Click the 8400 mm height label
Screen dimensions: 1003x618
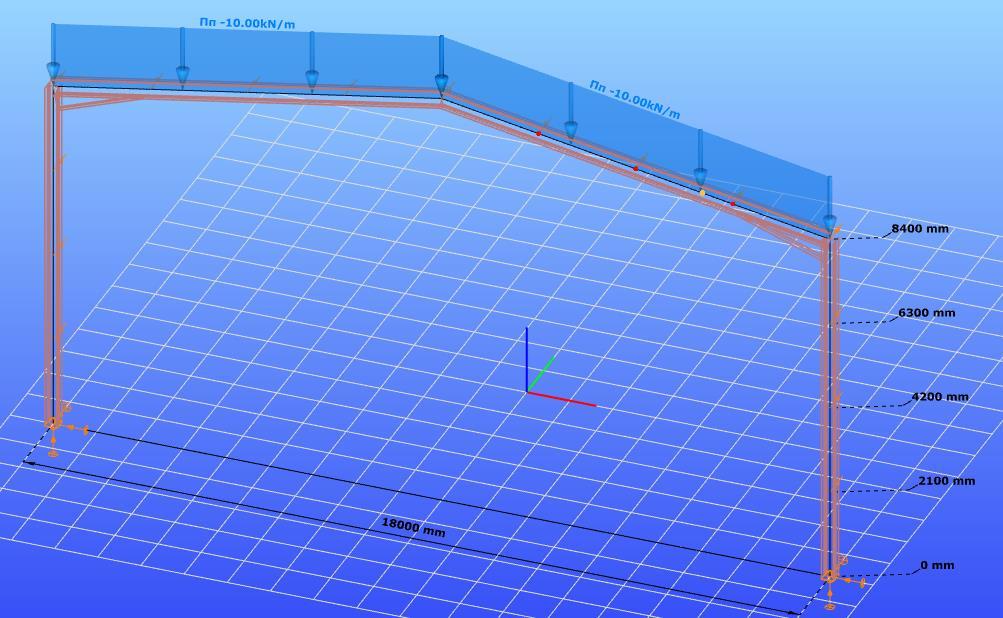[x=920, y=228]
